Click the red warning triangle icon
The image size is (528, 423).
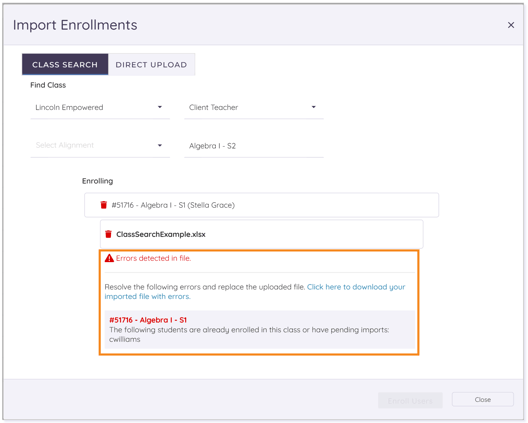(x=109, y=258)
